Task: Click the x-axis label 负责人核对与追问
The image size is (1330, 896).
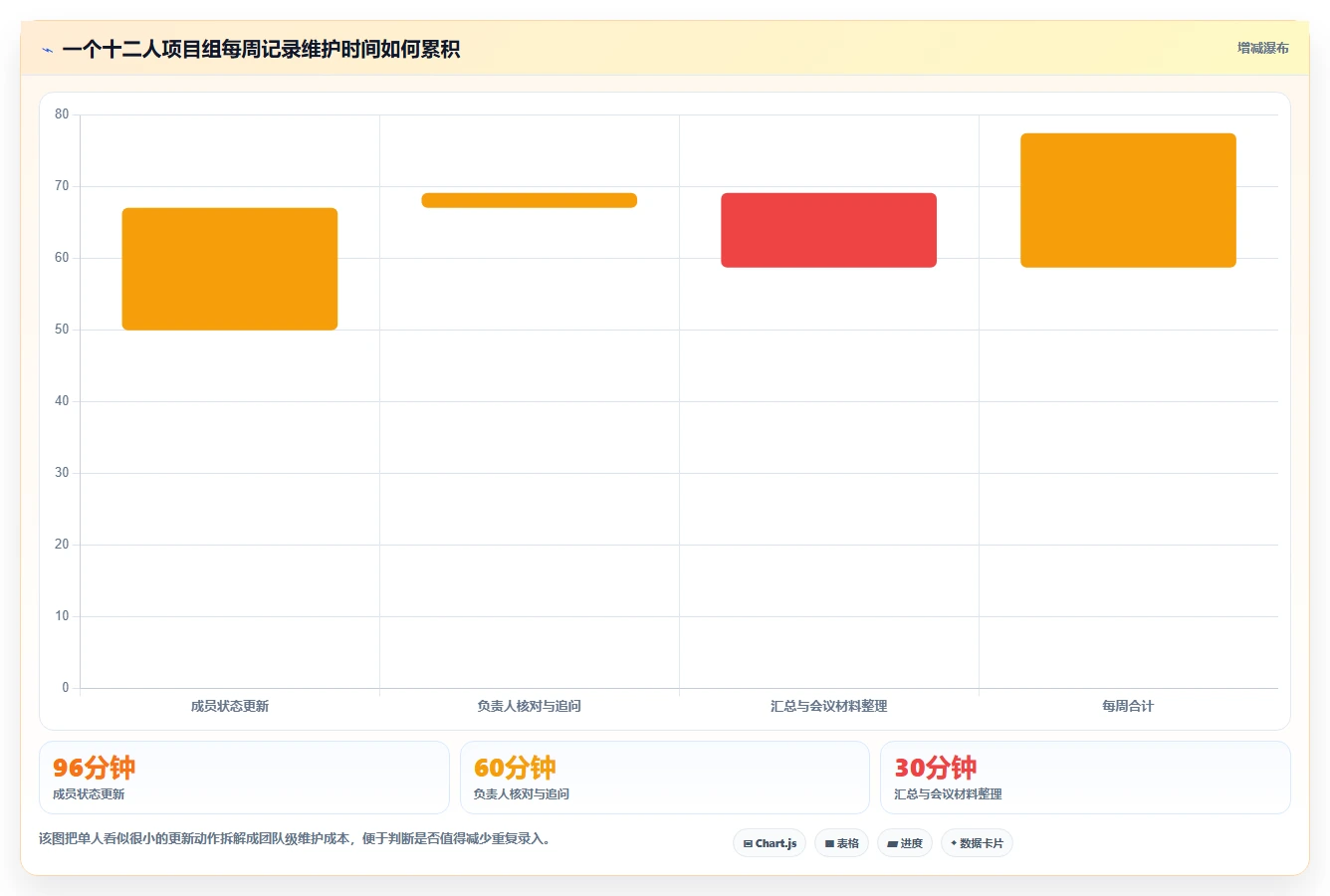Action: coord(530,706)
